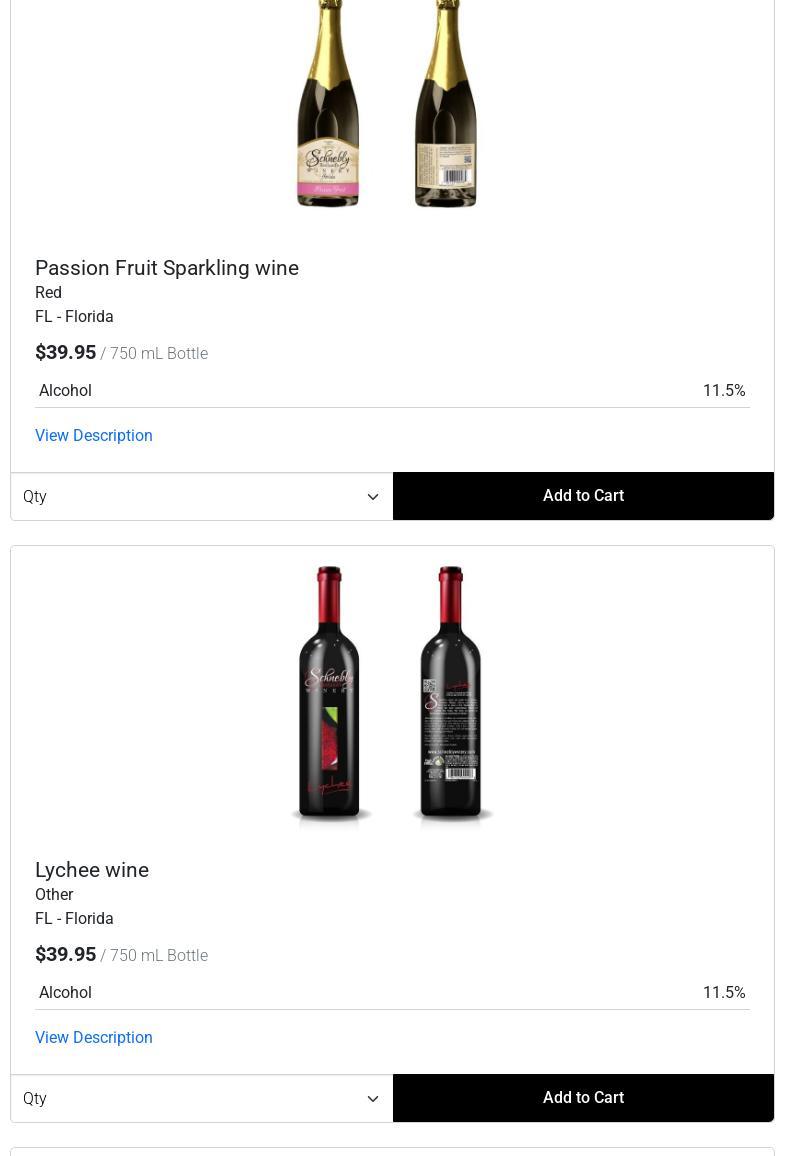
Task: Click the $39.95 price of Lychee wine
Action: point(66,955)
